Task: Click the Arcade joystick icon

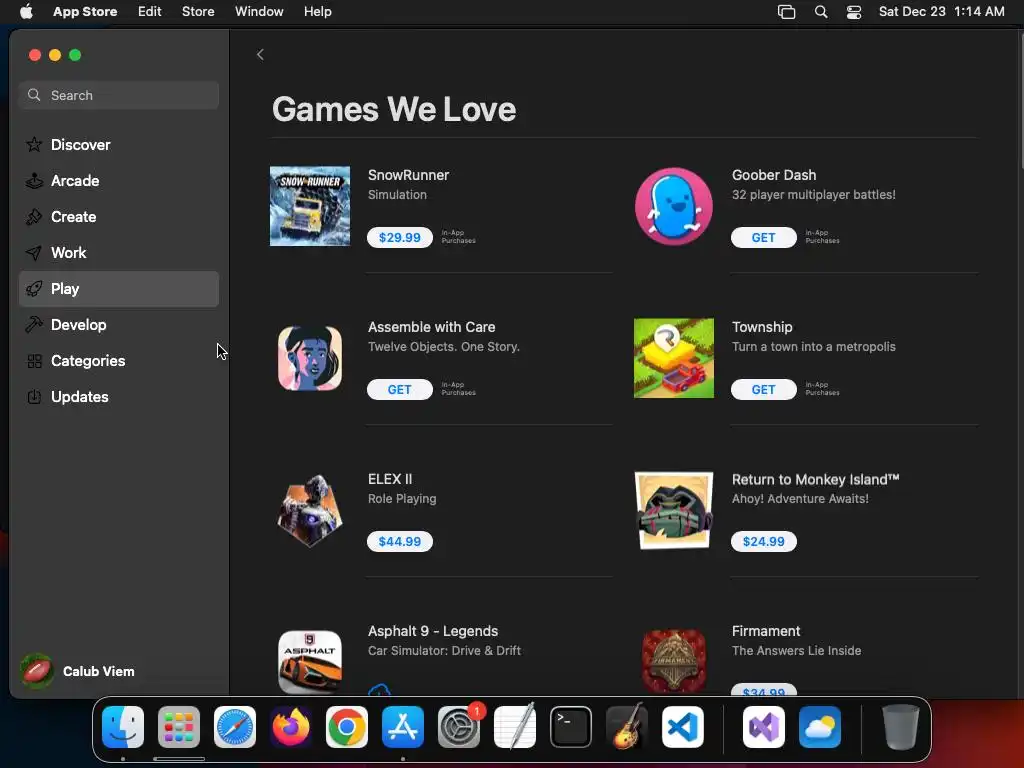Action: pos(34,181)
